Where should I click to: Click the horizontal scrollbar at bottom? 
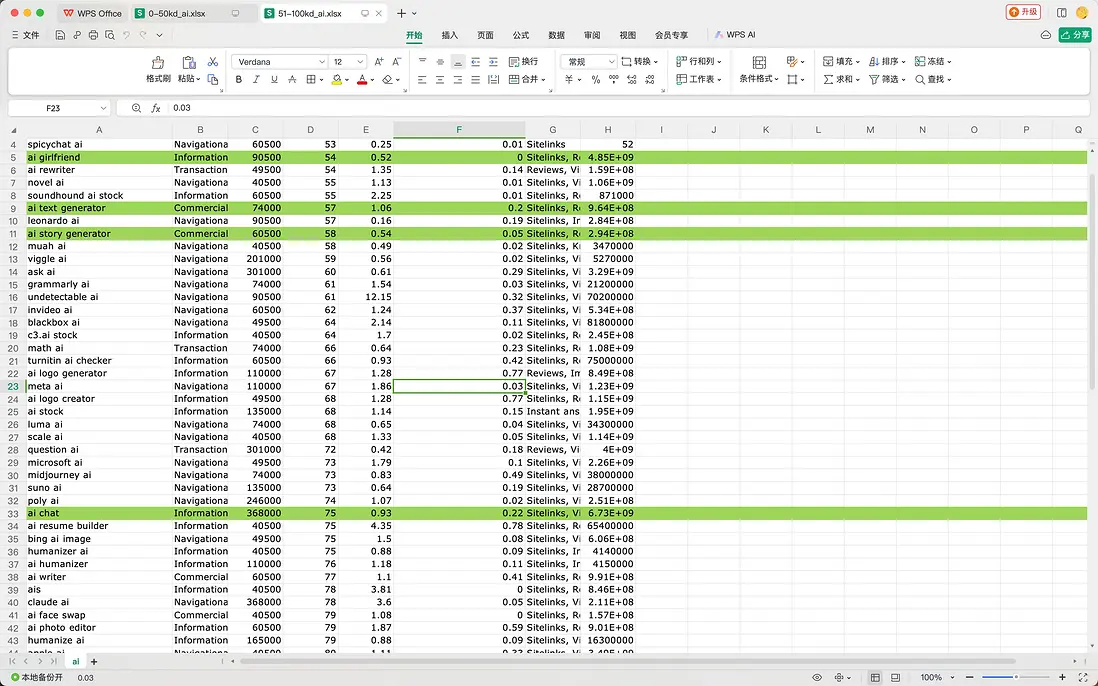627,662
